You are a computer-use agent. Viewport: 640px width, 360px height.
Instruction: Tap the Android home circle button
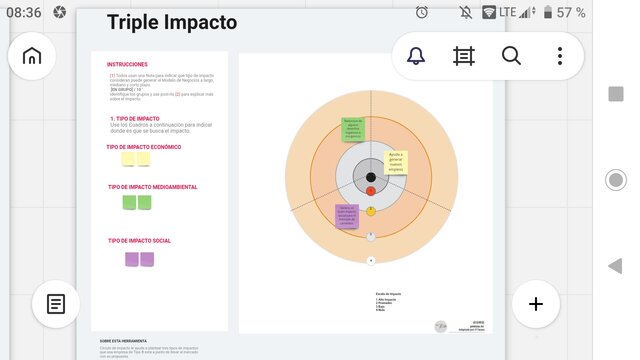coord(616,180)
